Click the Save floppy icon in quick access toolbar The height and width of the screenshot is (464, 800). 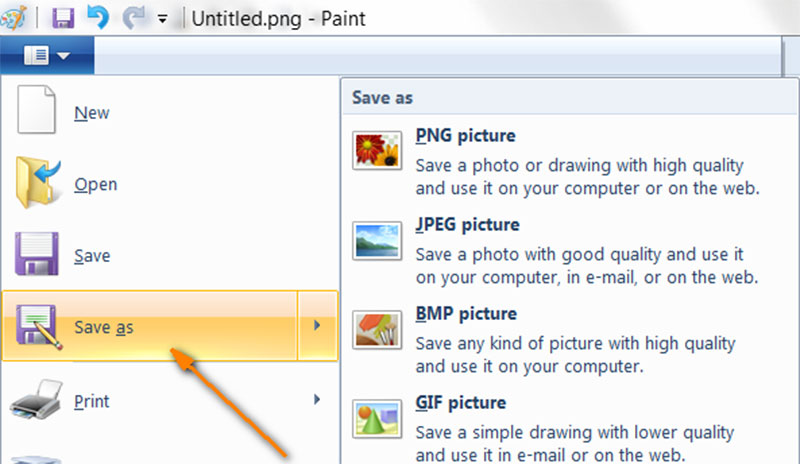click(x=62, y=17)
